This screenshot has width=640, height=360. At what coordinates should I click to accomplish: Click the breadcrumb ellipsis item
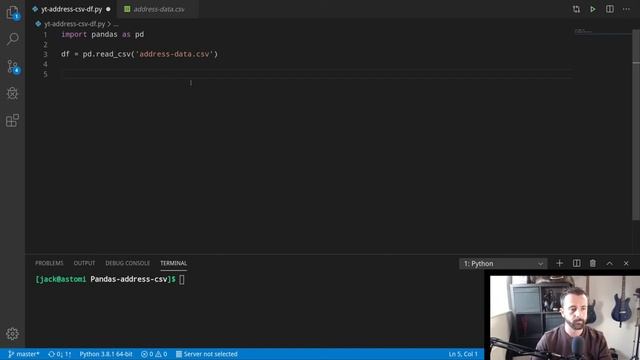(116, 24)
